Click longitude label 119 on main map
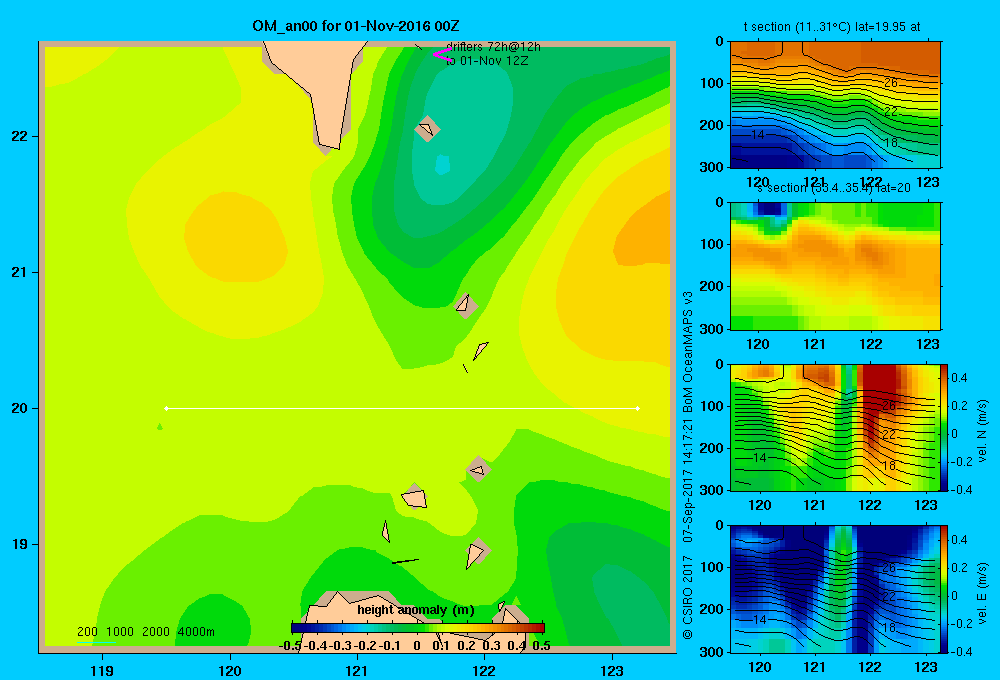 click(102, 670)
